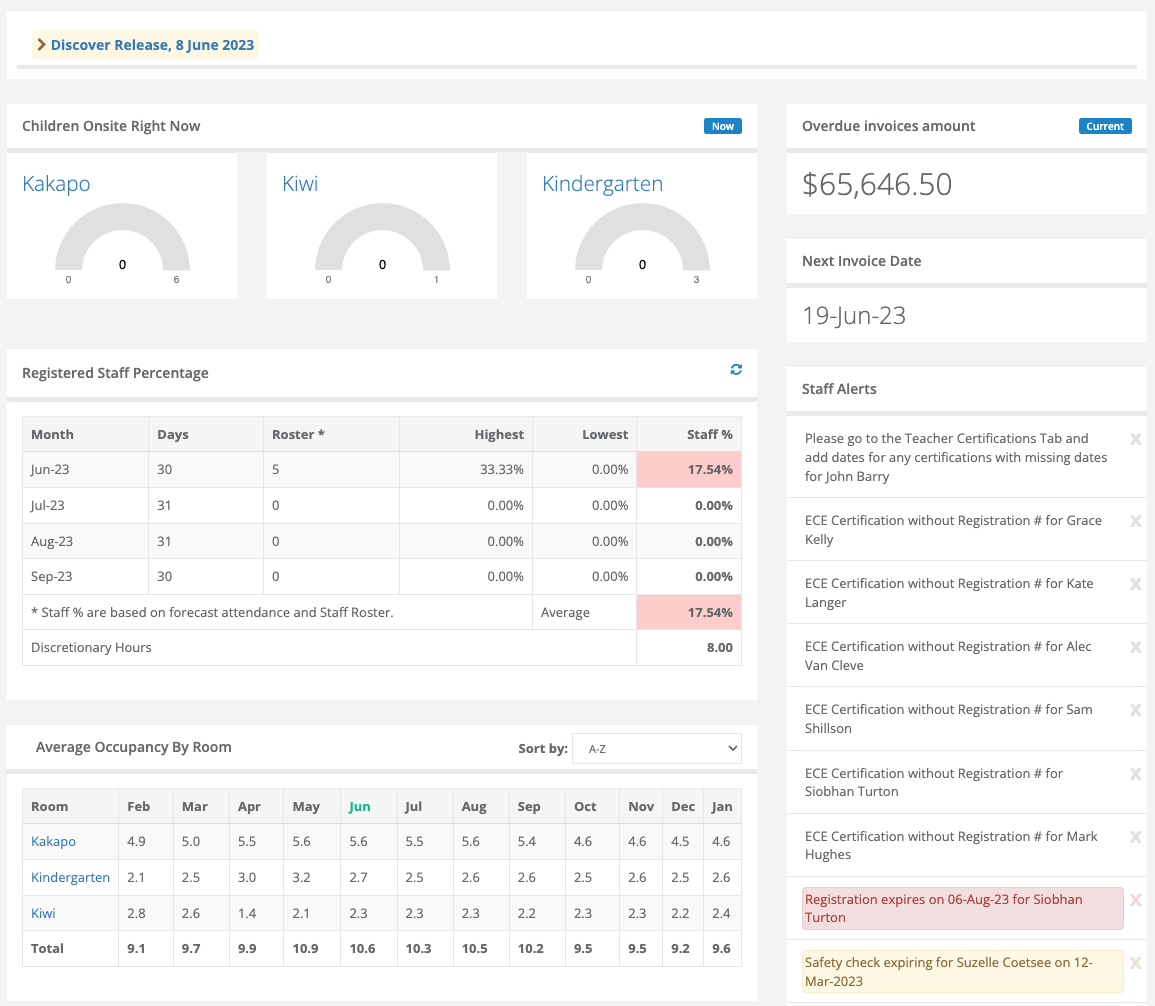Open Kindergarten in occupancy table

(x=70, y=877)
